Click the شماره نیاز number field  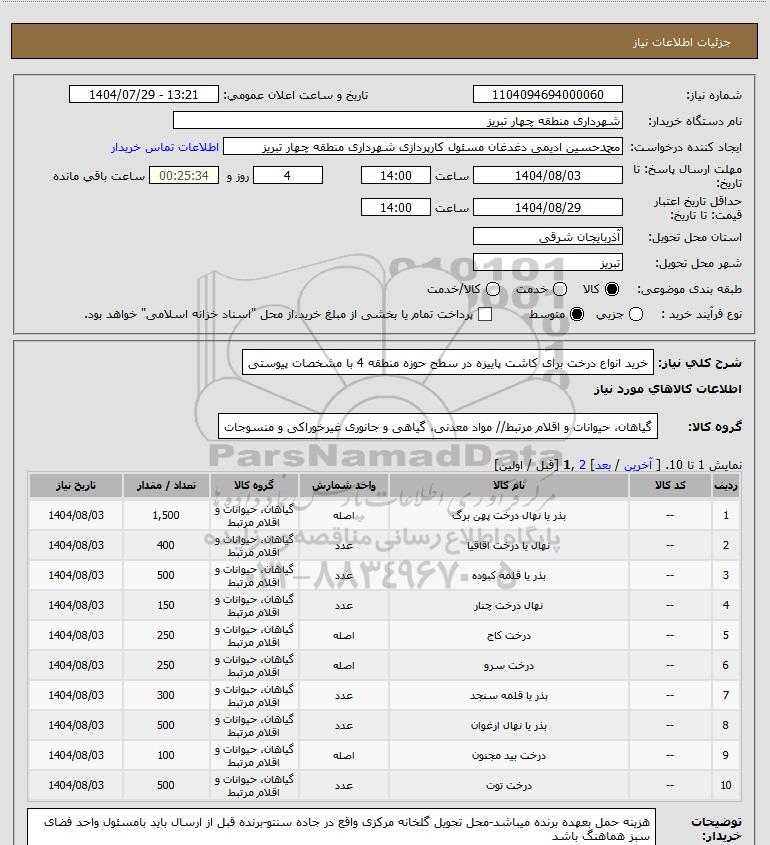(x=547, y=94)
